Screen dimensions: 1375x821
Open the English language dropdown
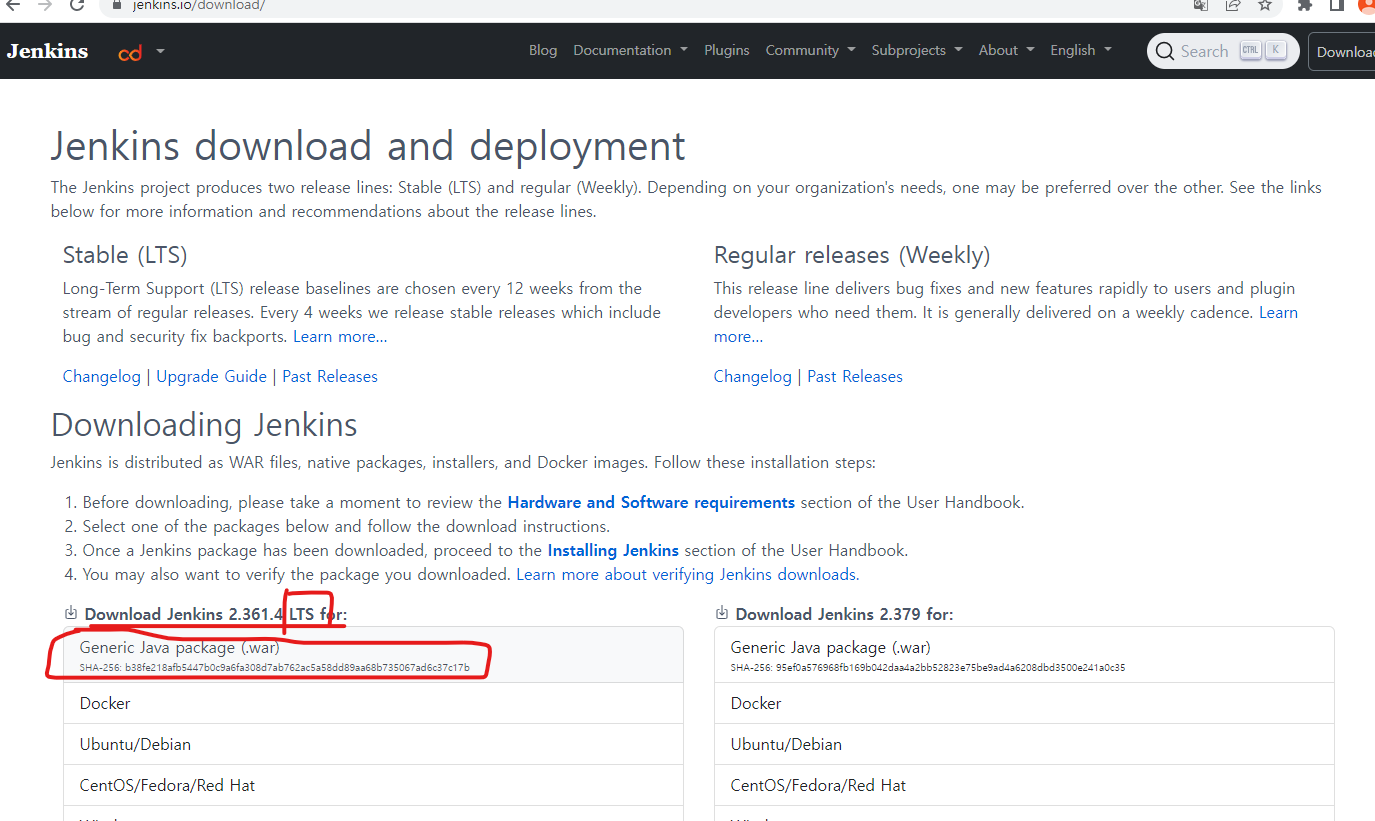pos(1080,50)
